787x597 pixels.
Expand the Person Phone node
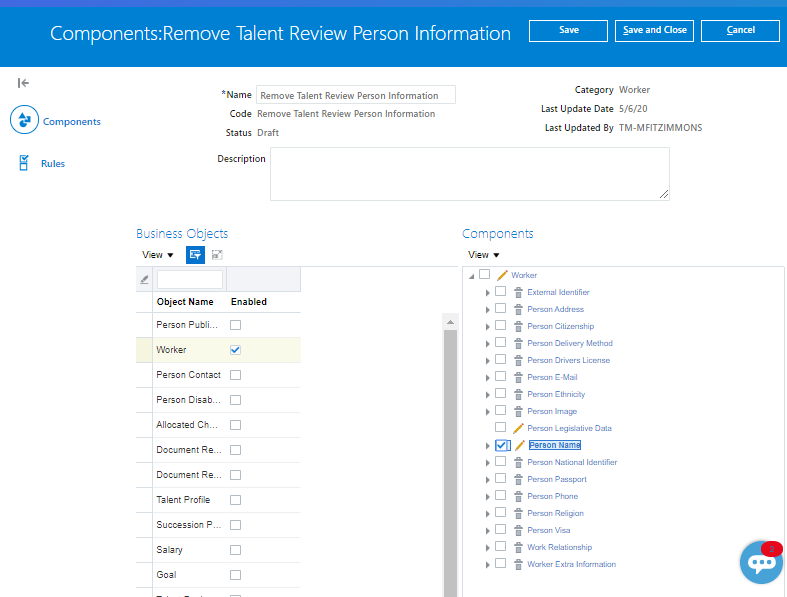coord(487,497)
